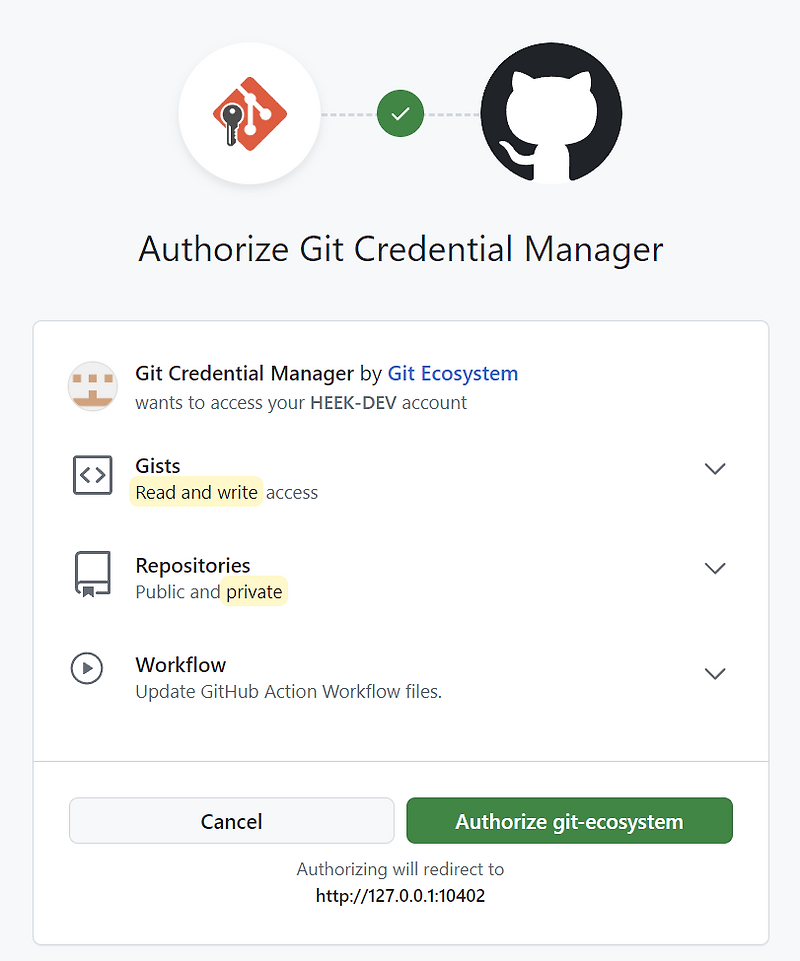Viewport: 800px width, 961px height.
Task: Click the Git Credential Manager app avatar
Action: coord(93,385)
